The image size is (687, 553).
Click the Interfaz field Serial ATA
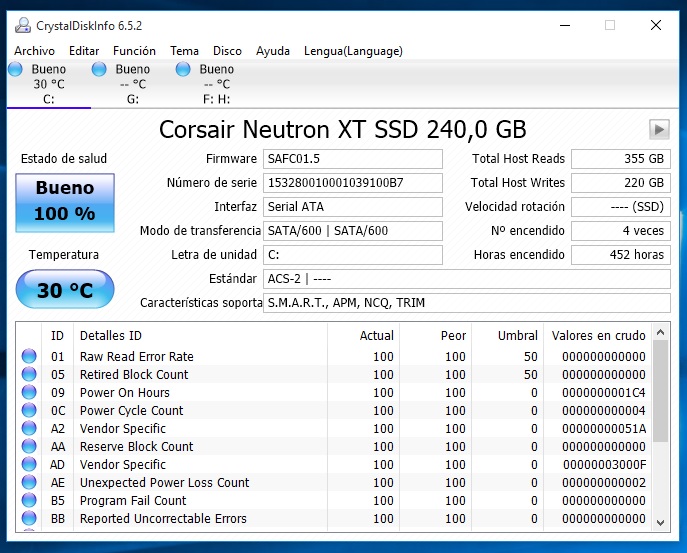coord(353,207)
